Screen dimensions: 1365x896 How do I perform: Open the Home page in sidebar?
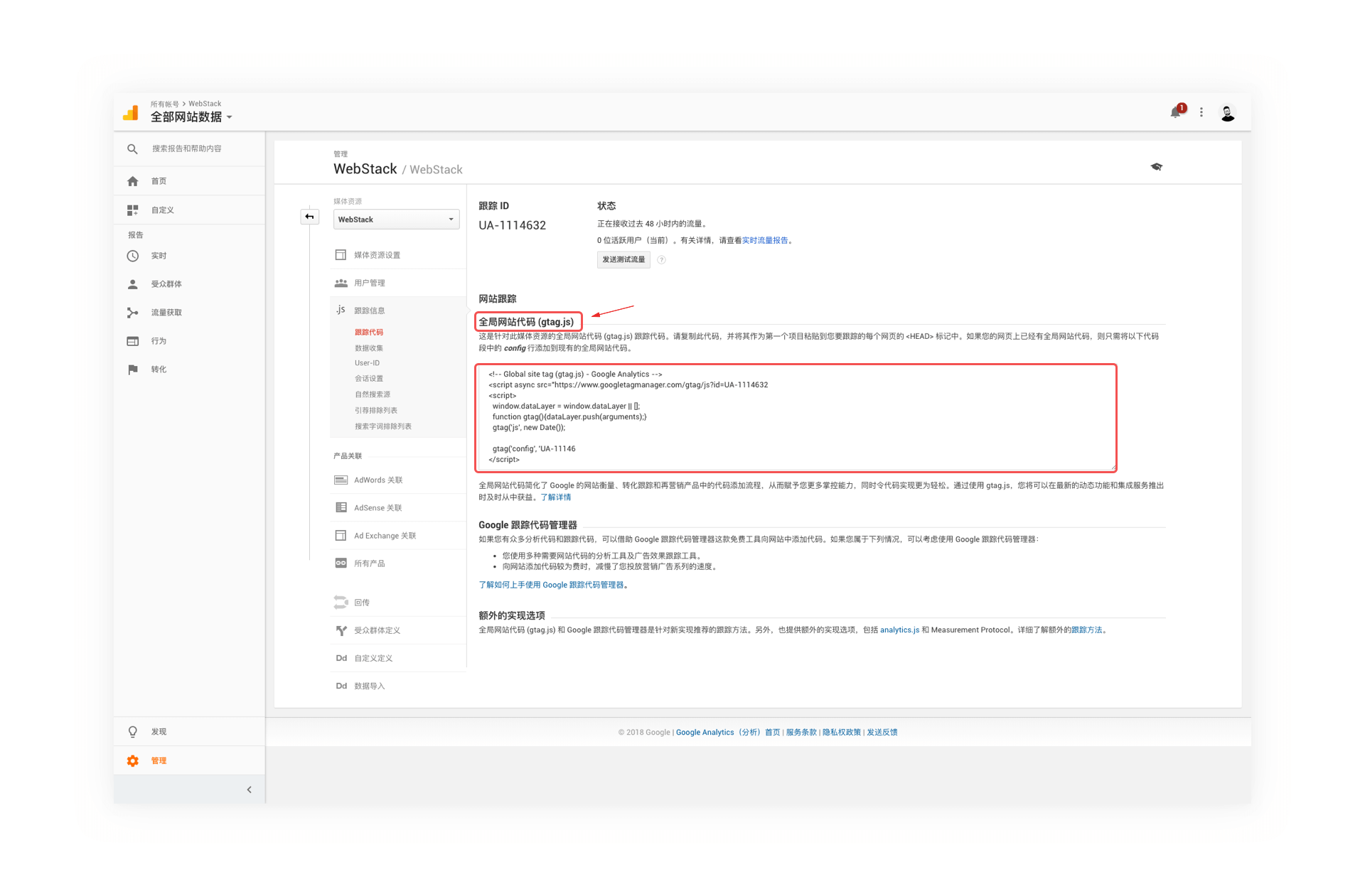pos(159,181)
